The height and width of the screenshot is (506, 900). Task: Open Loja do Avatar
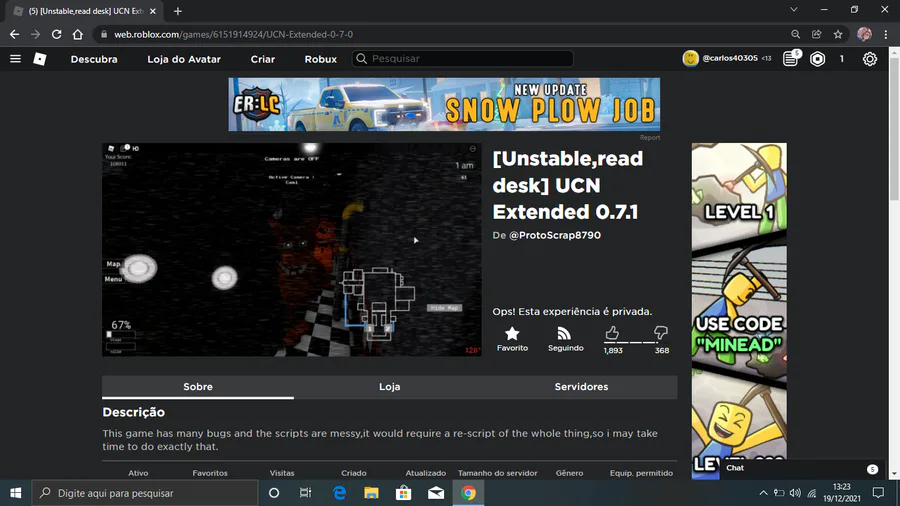click(184, 59)
